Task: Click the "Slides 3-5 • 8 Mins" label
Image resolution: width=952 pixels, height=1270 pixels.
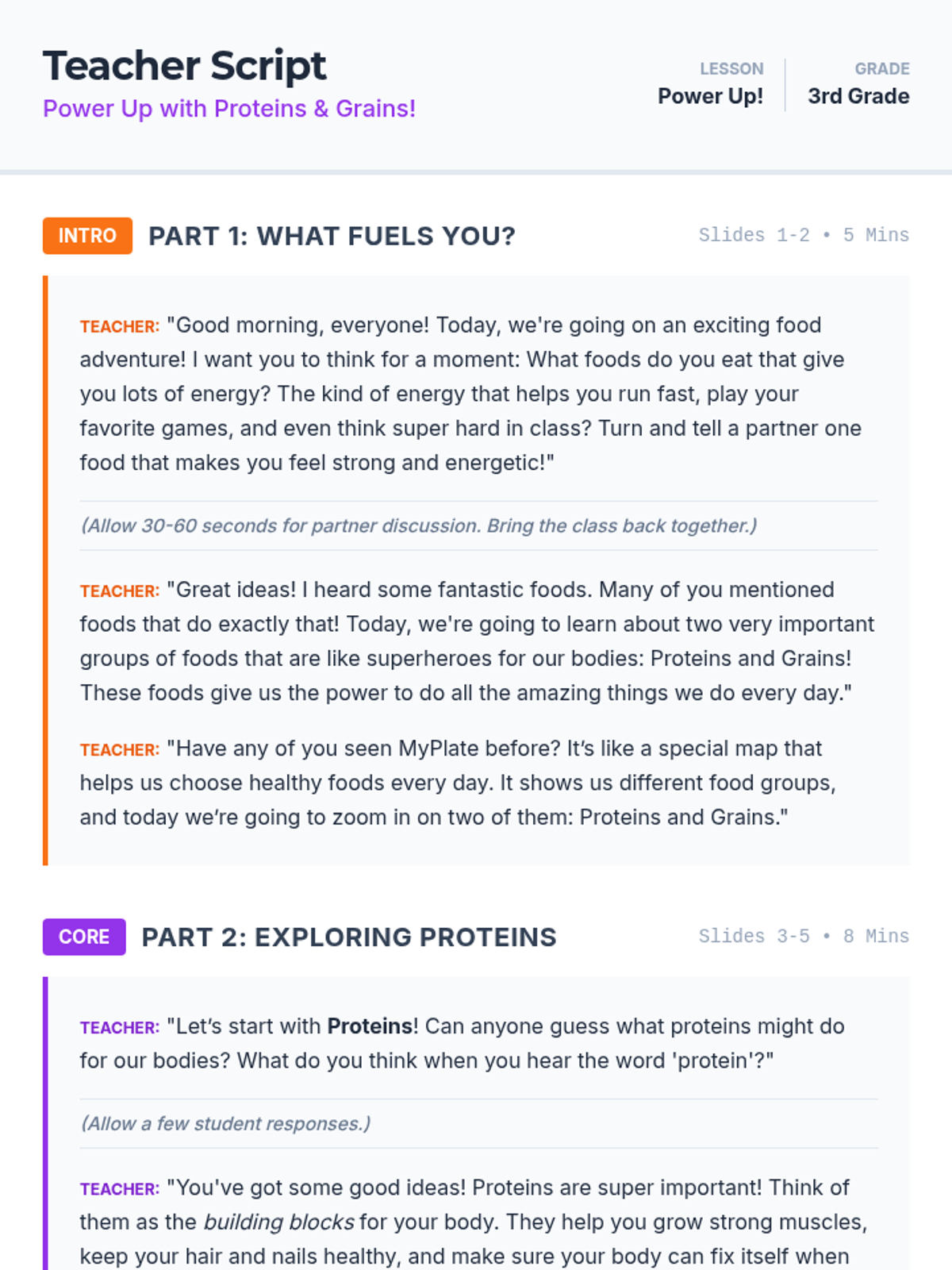Action: point(804,936)
